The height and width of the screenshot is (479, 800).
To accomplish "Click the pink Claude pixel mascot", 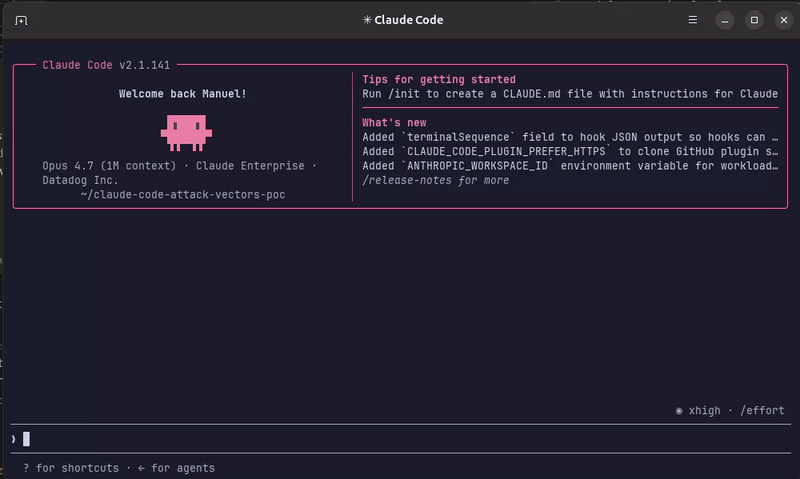I will (186, 133).
